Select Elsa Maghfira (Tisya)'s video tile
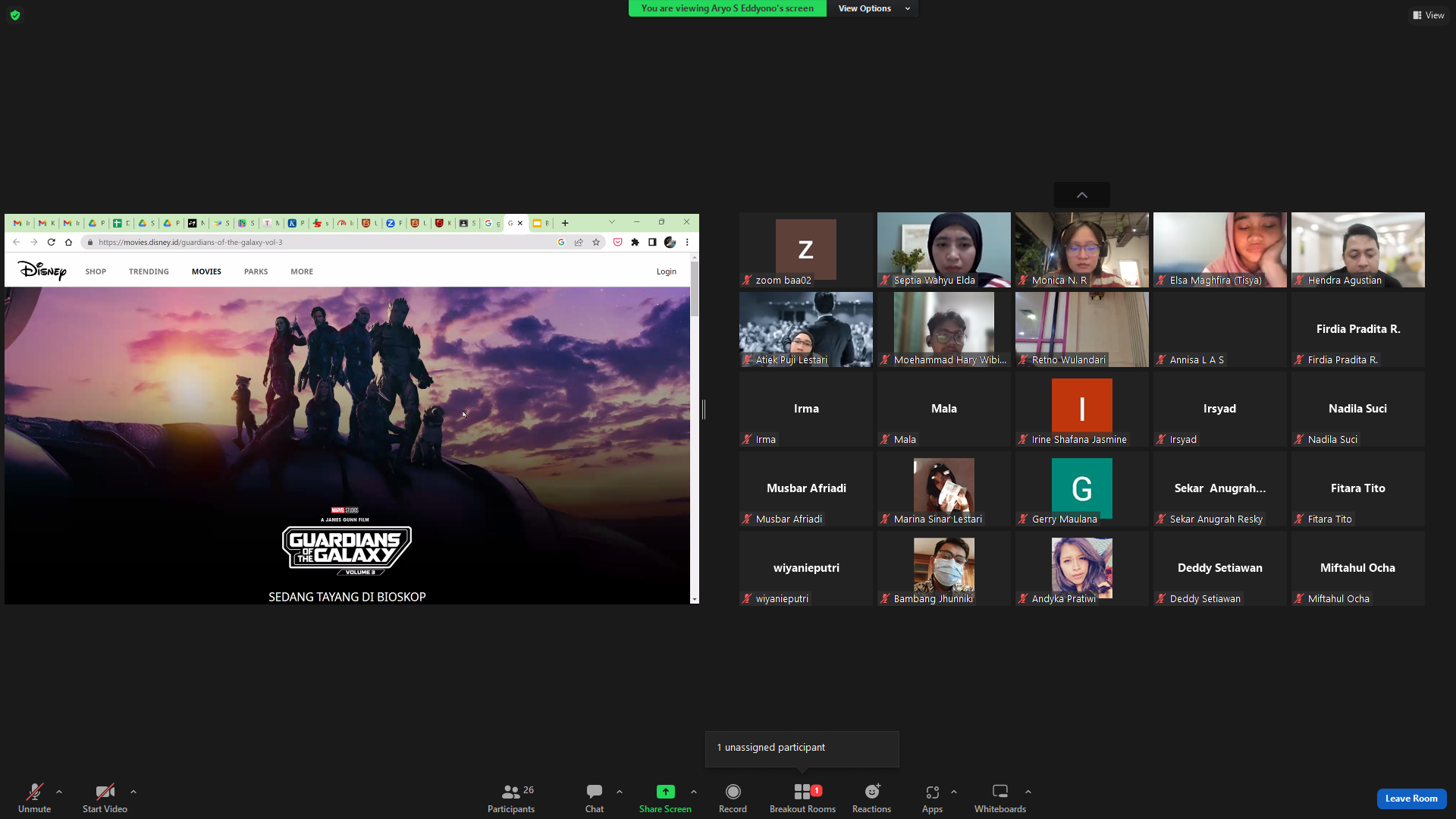The width and height of the screenshot is (1456, 819). 1220,249
